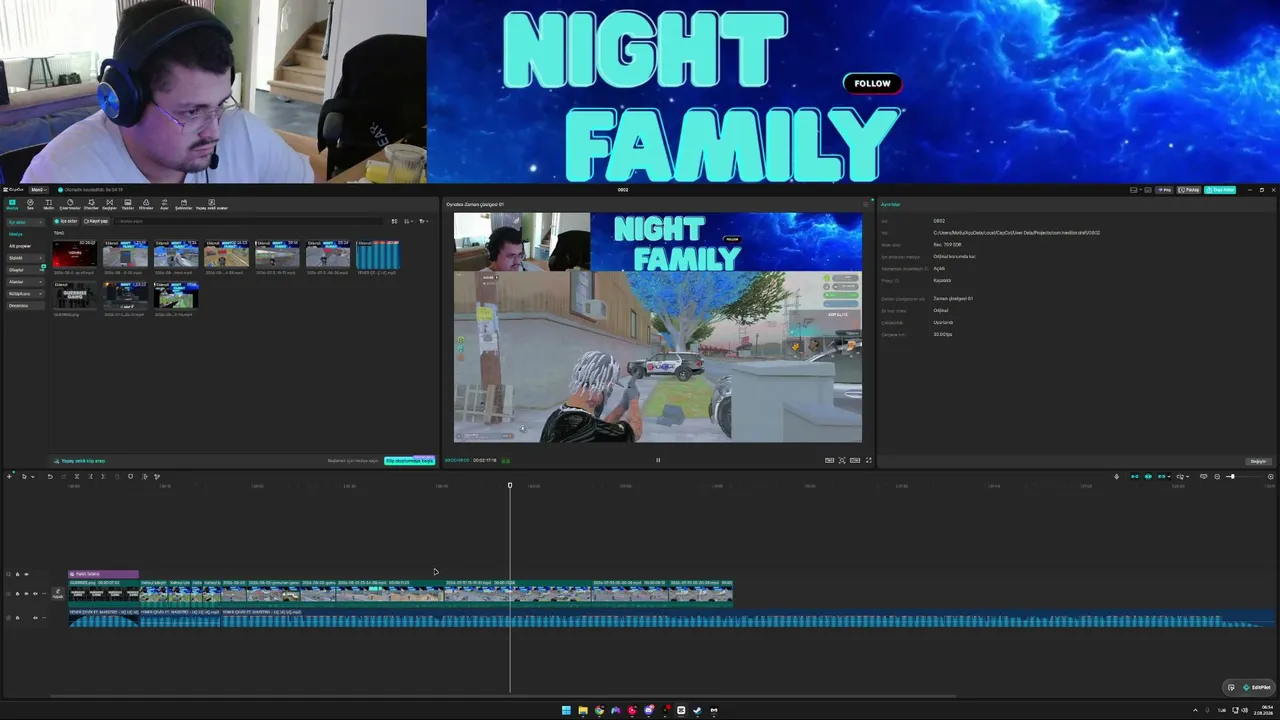The height and width of the screenshot is (720, 1280).
Task: Click the Dışa Aktar export button
Action: point(1220,189)
